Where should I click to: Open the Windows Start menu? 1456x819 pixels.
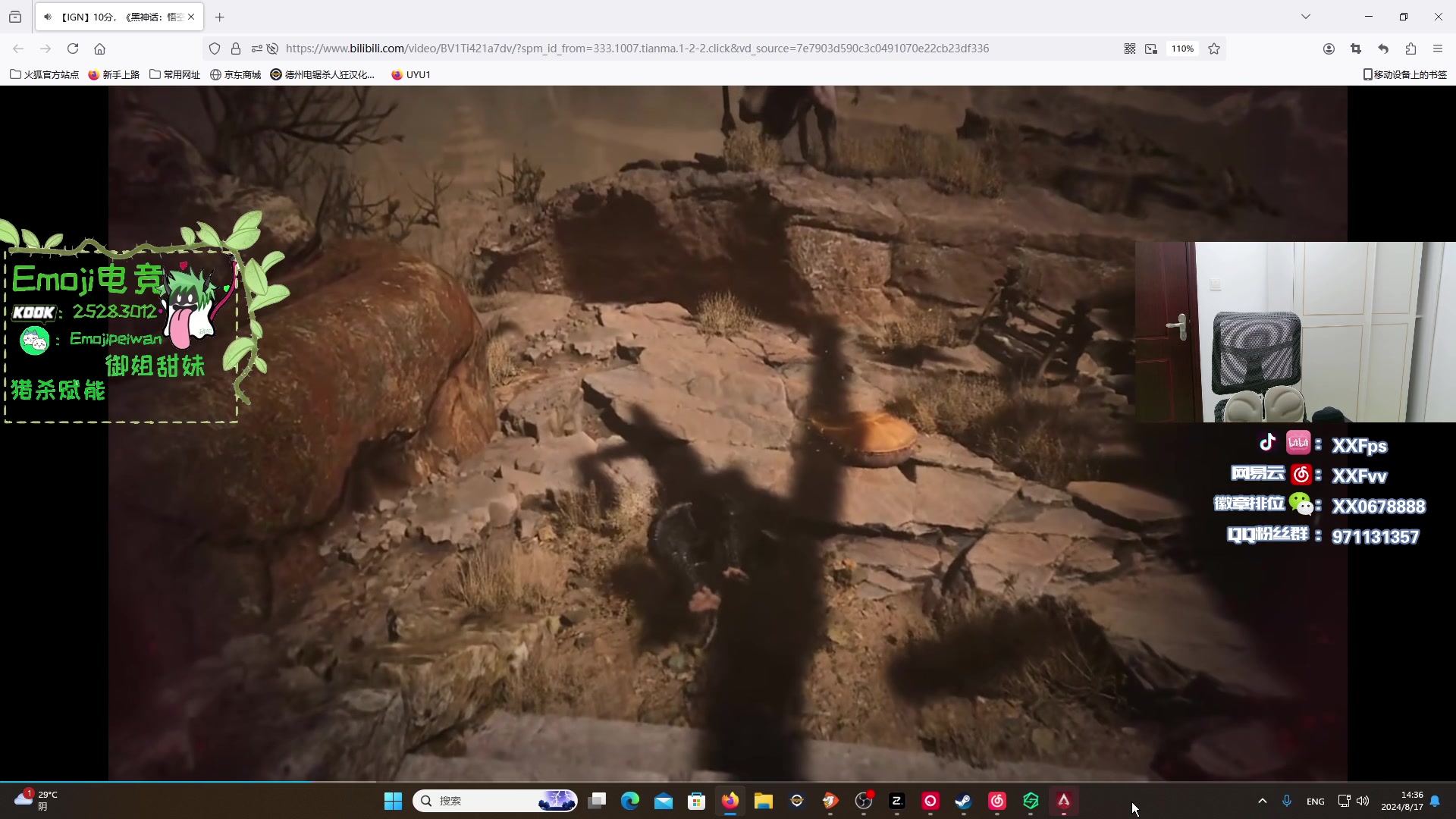click(393, 801)
